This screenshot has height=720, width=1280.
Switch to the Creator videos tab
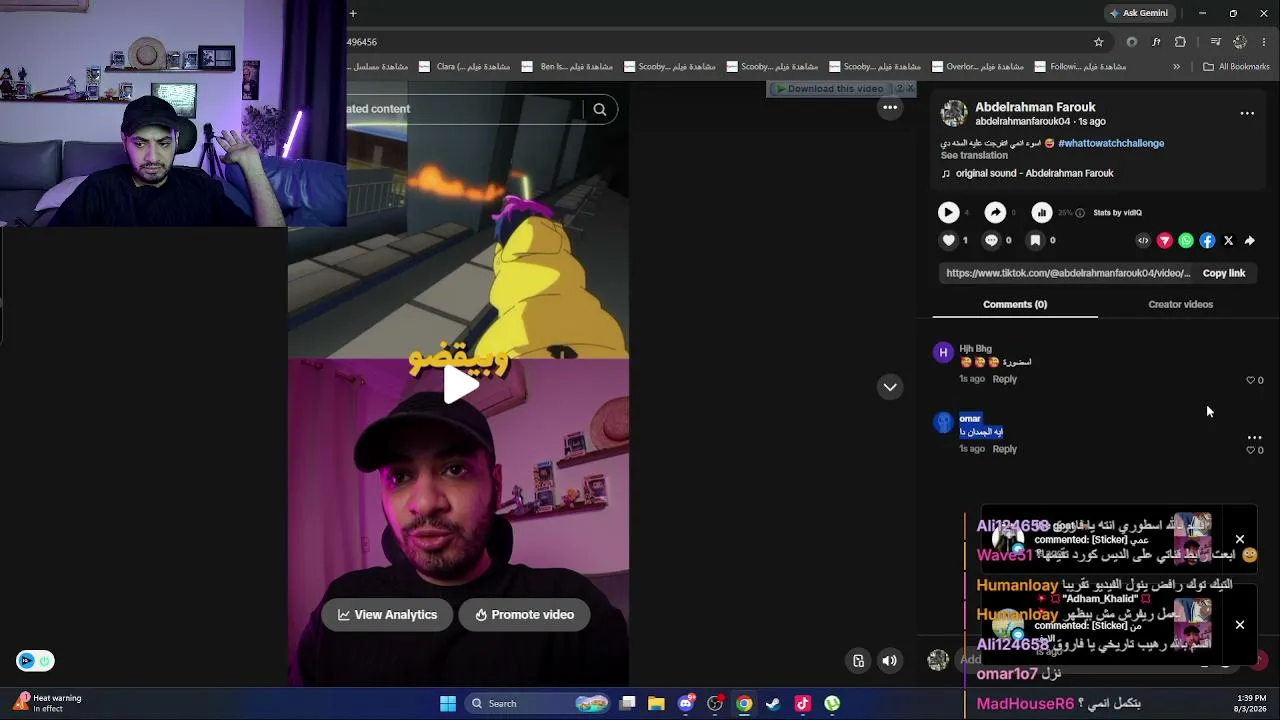point(1180,304)
